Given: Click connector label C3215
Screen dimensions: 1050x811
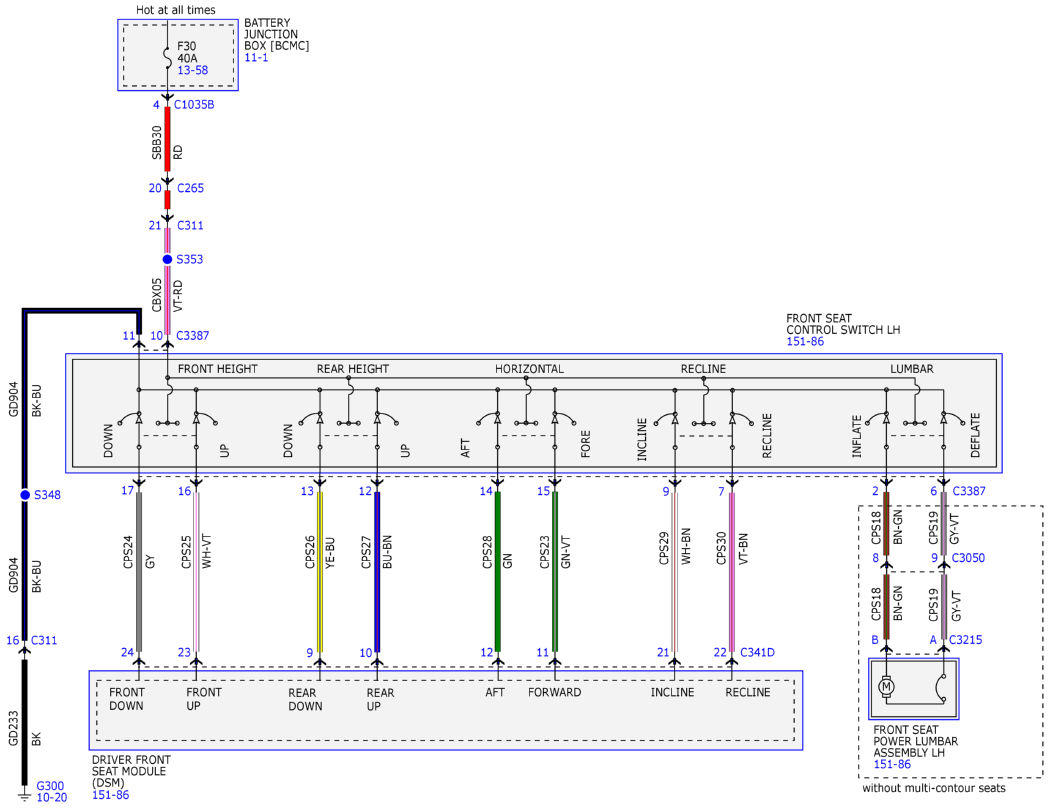Looking at the screenshot, I should (966, 640).
